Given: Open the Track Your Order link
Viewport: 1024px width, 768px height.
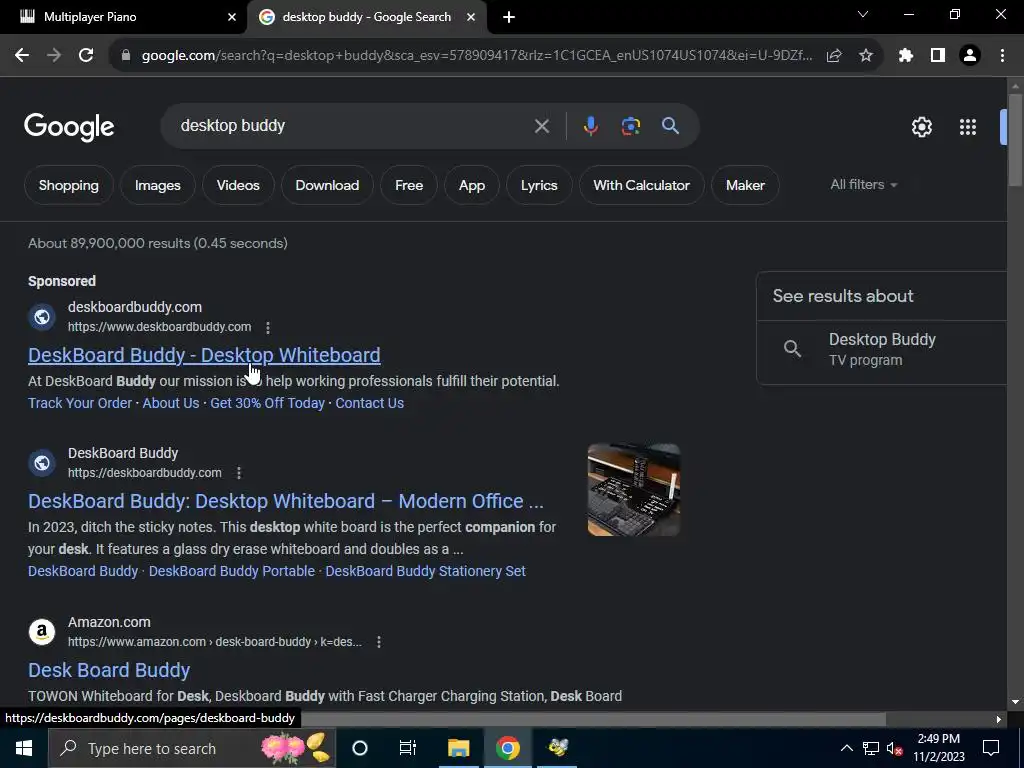Looking at the screenshot, I should tap(80, 403).
